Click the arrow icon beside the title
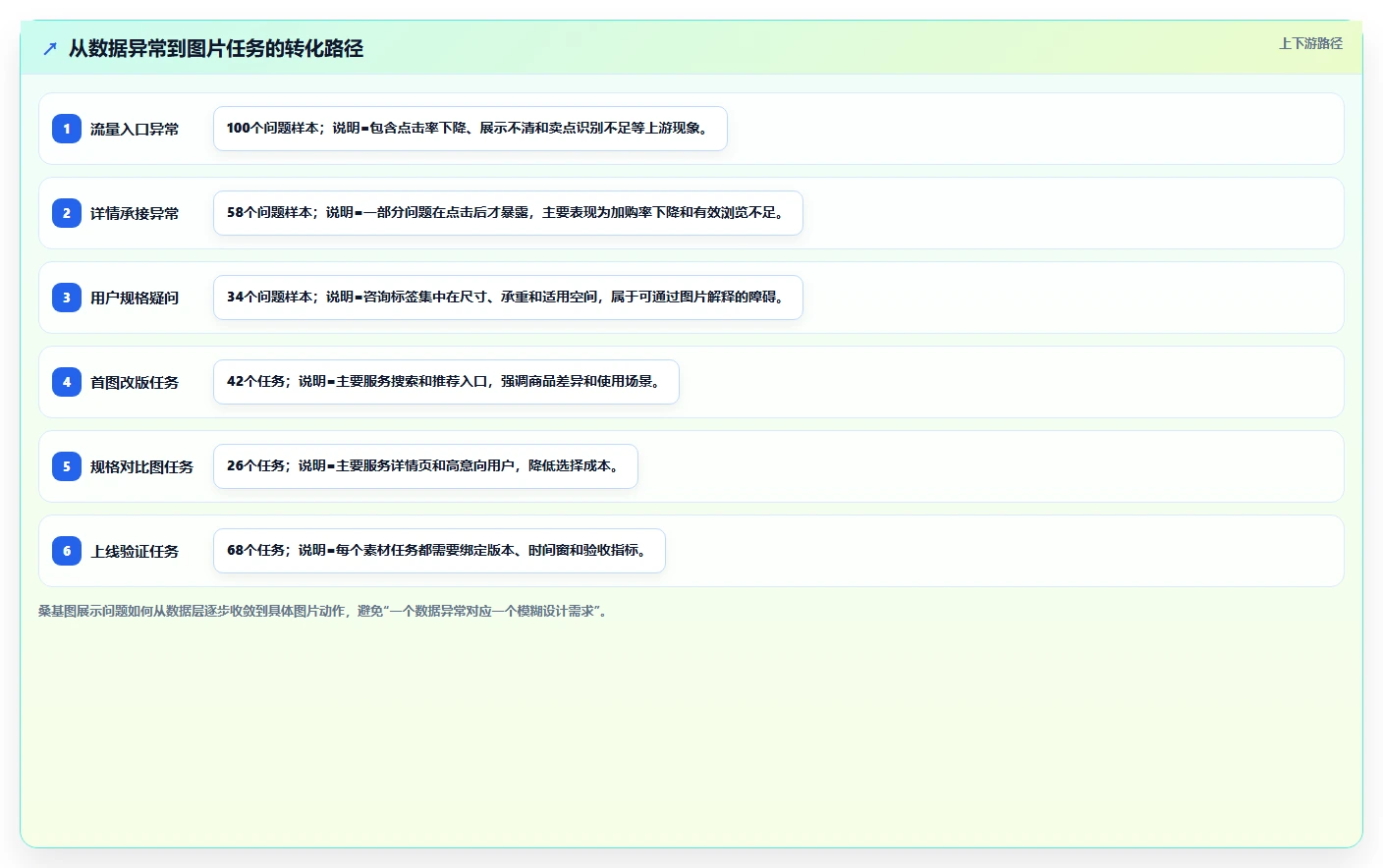This screenshot has width=1383, height=868. coord(50,48)
